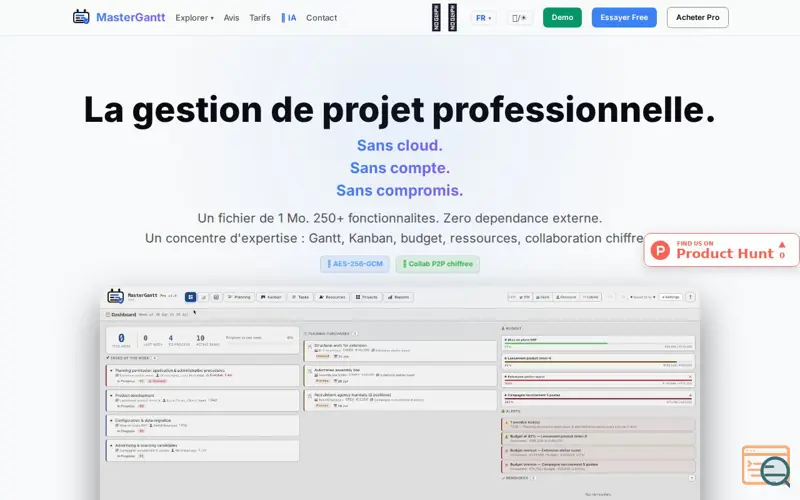Toggle the light/dark theme switch

519,18
